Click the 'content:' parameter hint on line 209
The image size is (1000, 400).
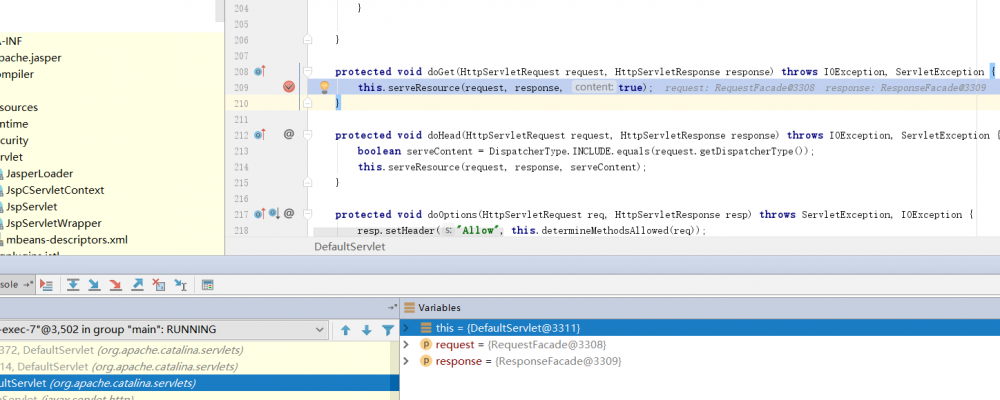(594, 87)
